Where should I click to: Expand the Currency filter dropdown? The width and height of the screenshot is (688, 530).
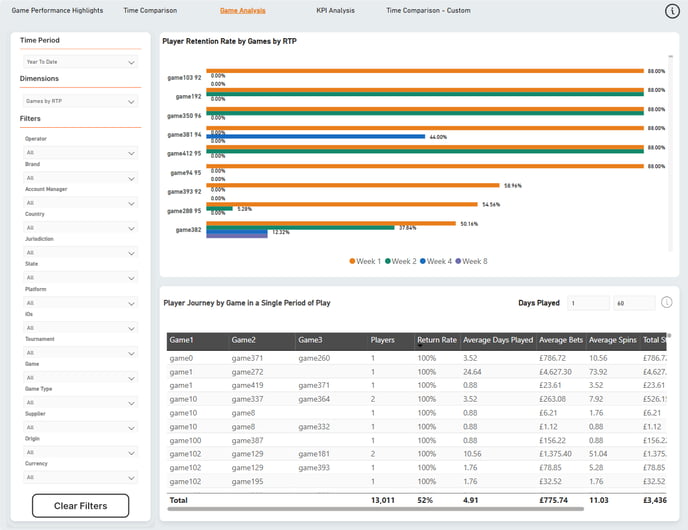[x=80, y=477]
